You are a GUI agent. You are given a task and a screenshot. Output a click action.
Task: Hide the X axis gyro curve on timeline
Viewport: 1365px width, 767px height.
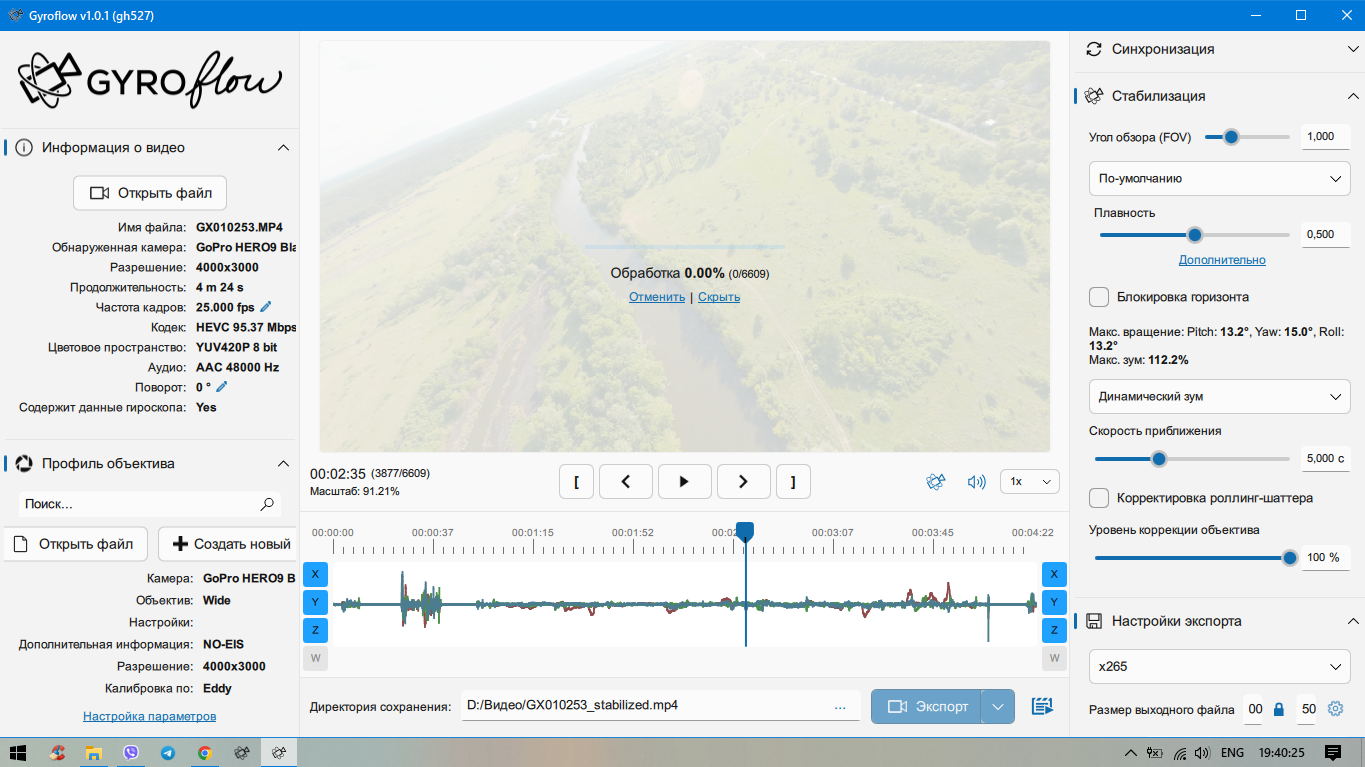coord(315,574)
